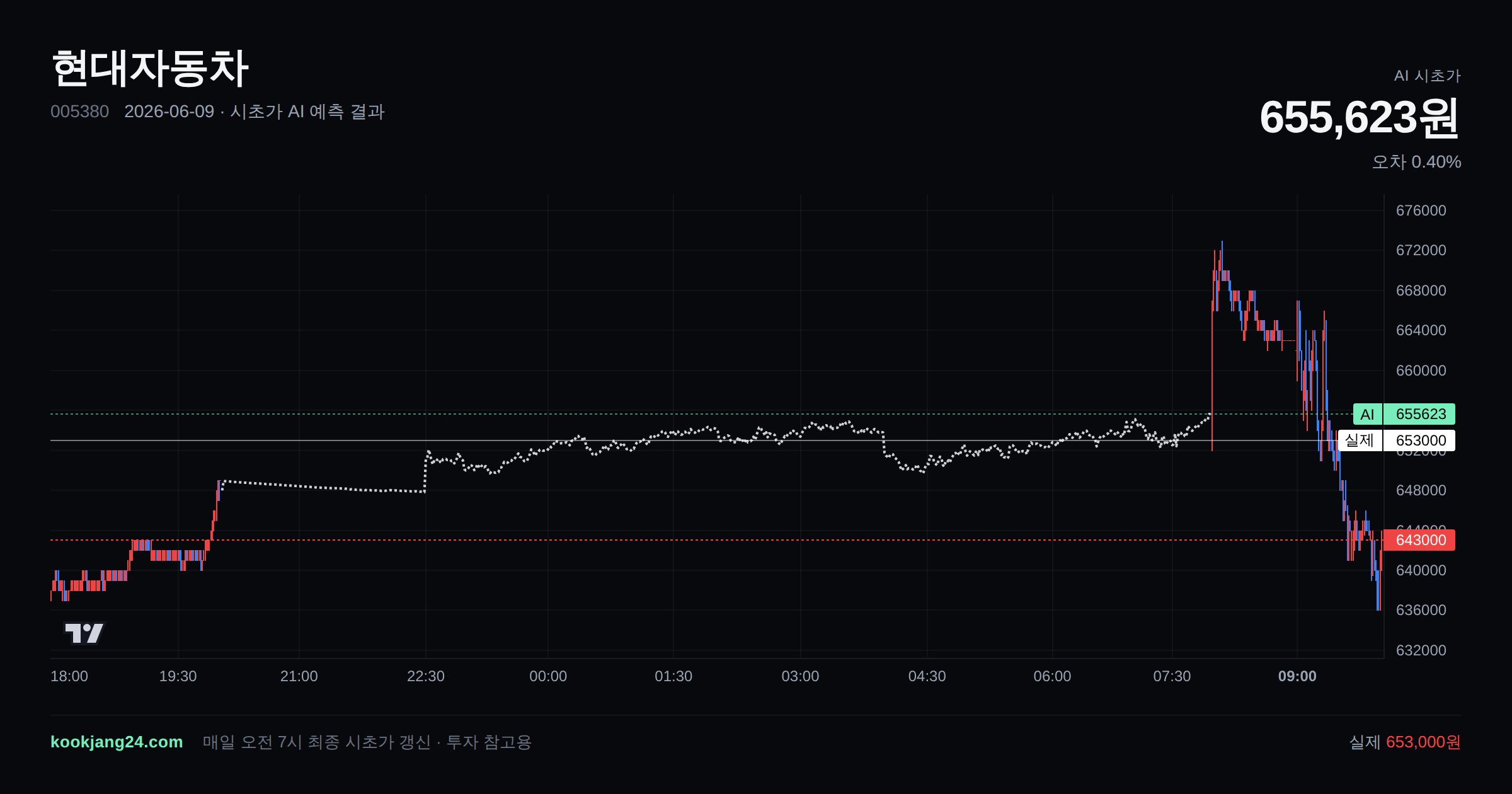Click the 01:30 time axis label
This screenshot has height=794, width=1512.
[x=673, y=676]
